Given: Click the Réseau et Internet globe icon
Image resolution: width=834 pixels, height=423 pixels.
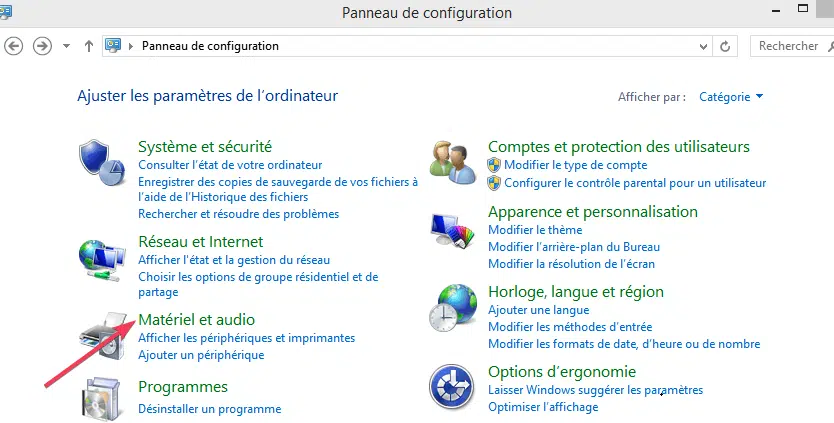Looking at the screenshot, I should coord(102,260).
